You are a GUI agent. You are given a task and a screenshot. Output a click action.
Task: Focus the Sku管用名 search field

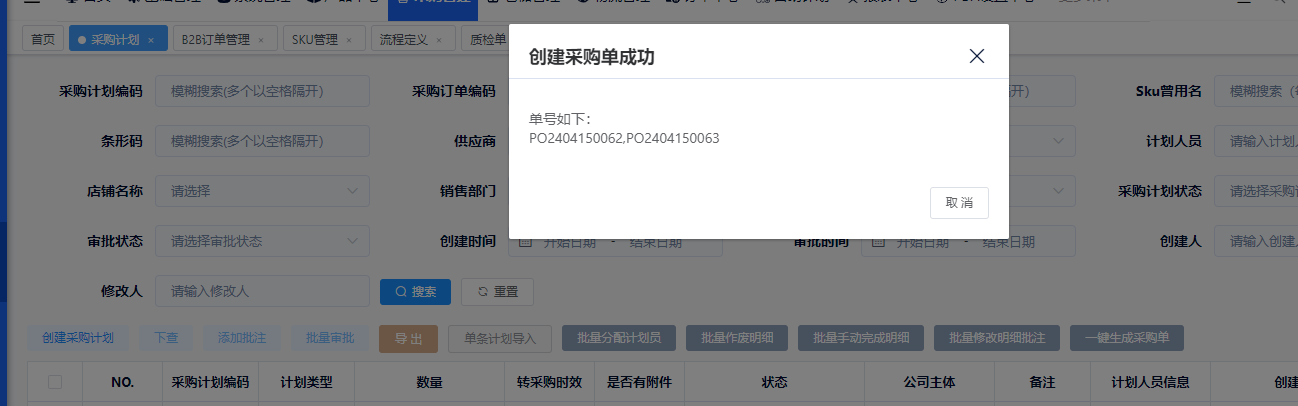tap(1256, 91)
